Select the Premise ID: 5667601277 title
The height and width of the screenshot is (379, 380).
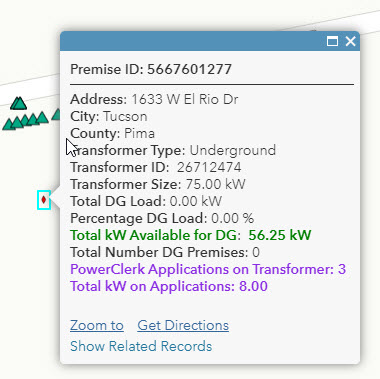tap(151, 69)
